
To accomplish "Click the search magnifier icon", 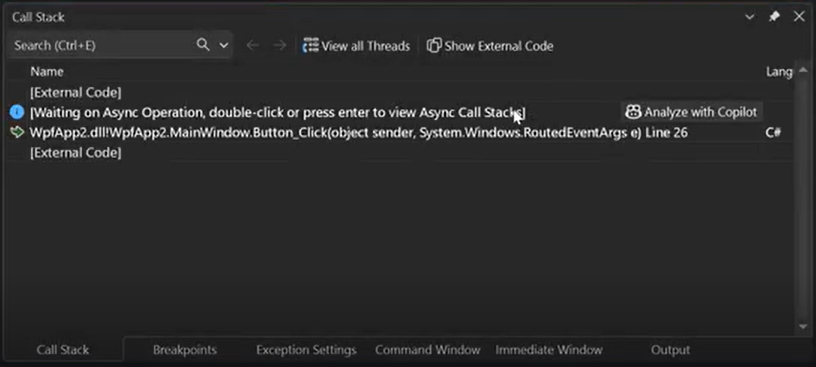I will pyautogui.click(x=203, y=45).
